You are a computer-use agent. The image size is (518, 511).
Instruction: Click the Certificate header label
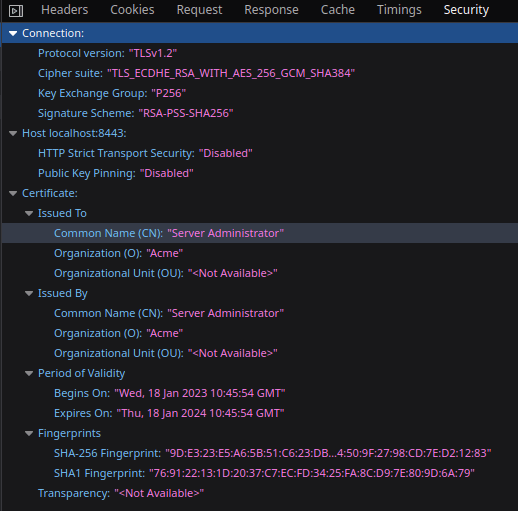[50, 193]
